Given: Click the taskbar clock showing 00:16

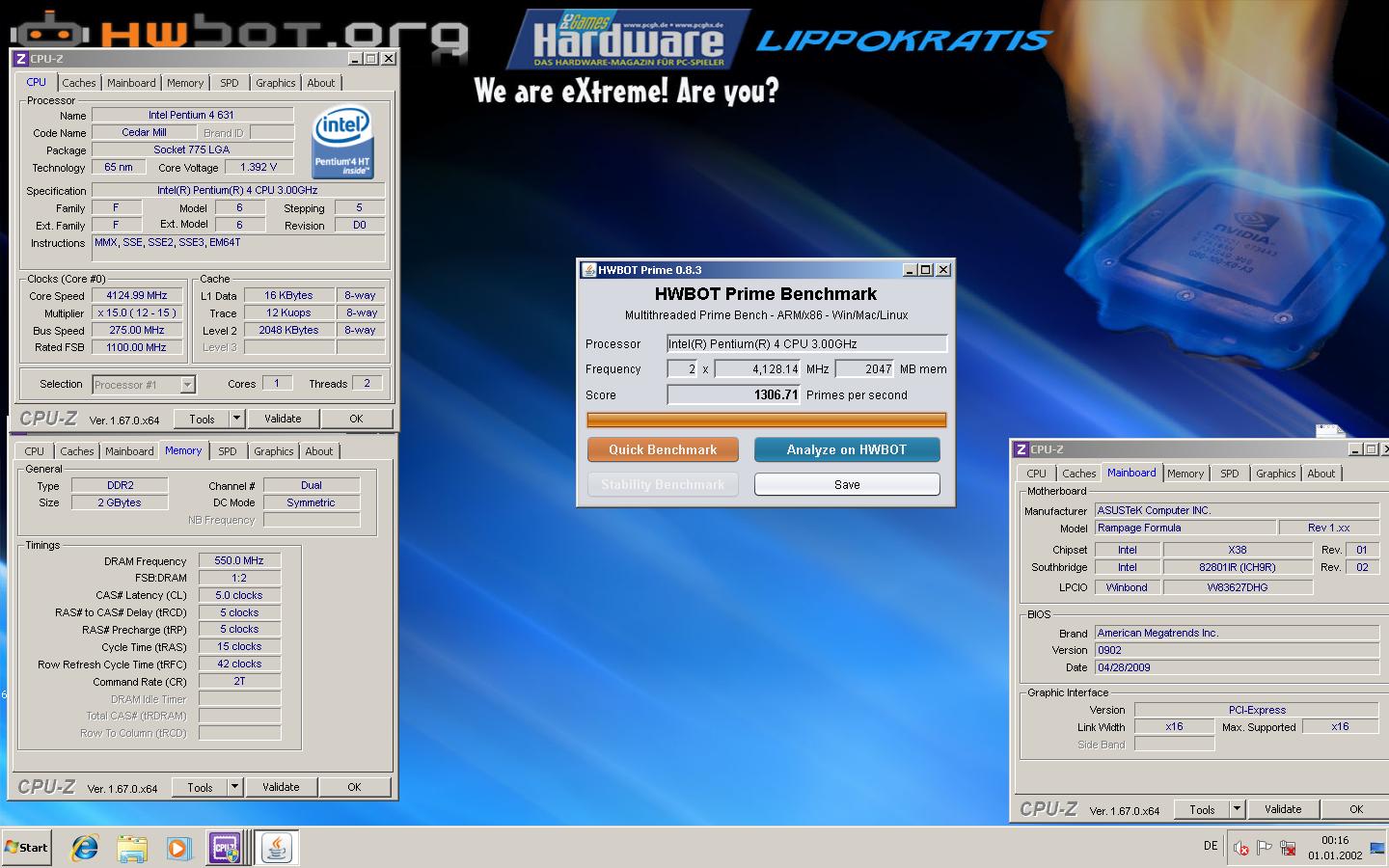Looking at the screenshot, I should [x=1335, y=848].
